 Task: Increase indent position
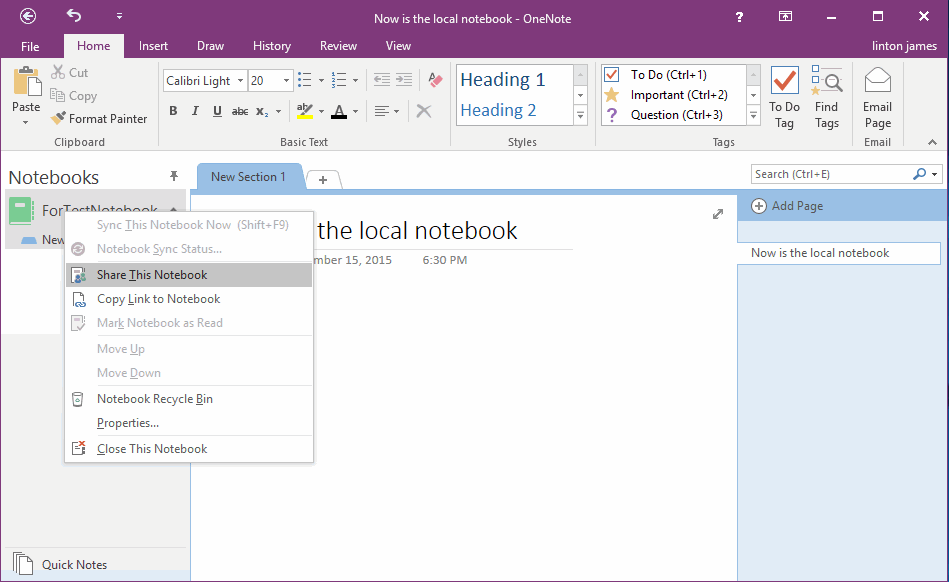[404, 79]
